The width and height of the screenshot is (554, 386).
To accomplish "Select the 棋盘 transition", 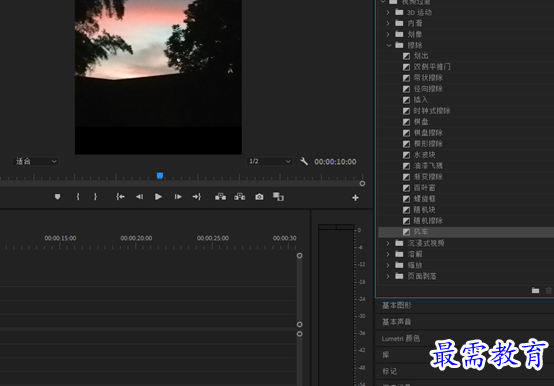I will click(421, 122).
